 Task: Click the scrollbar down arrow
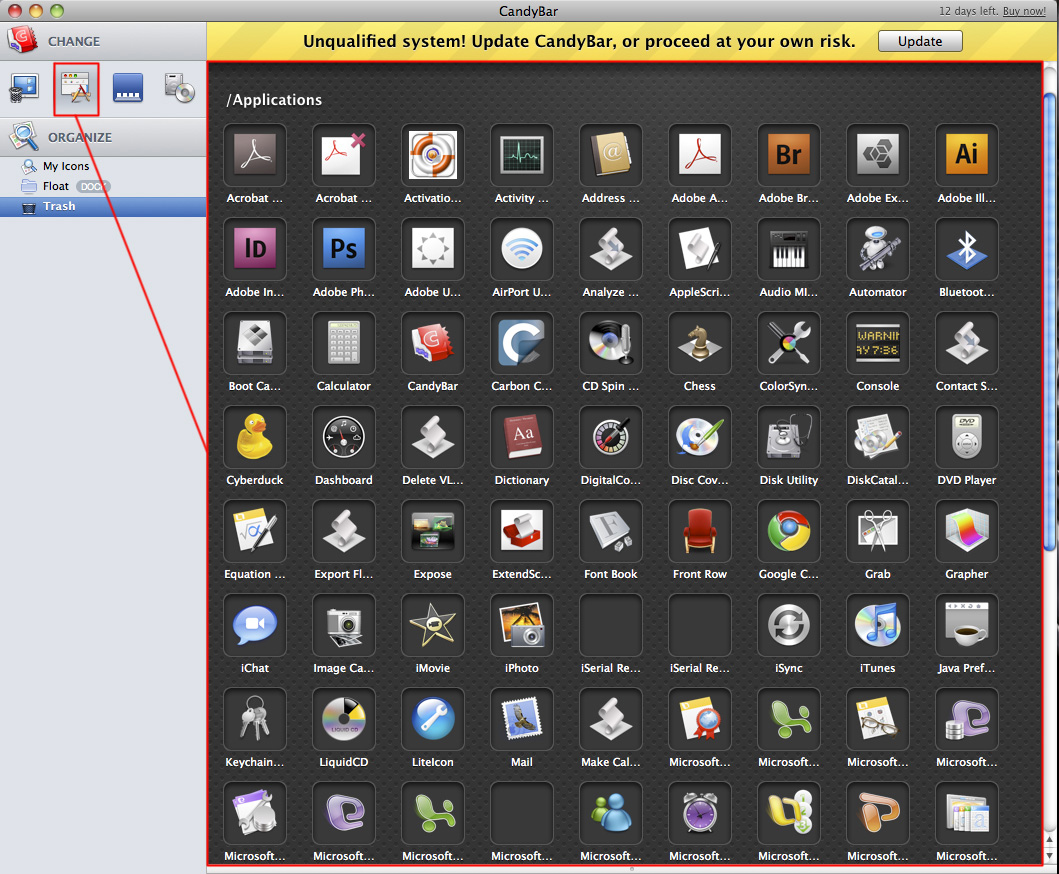pyautogui.click(x=1050, y=856)
